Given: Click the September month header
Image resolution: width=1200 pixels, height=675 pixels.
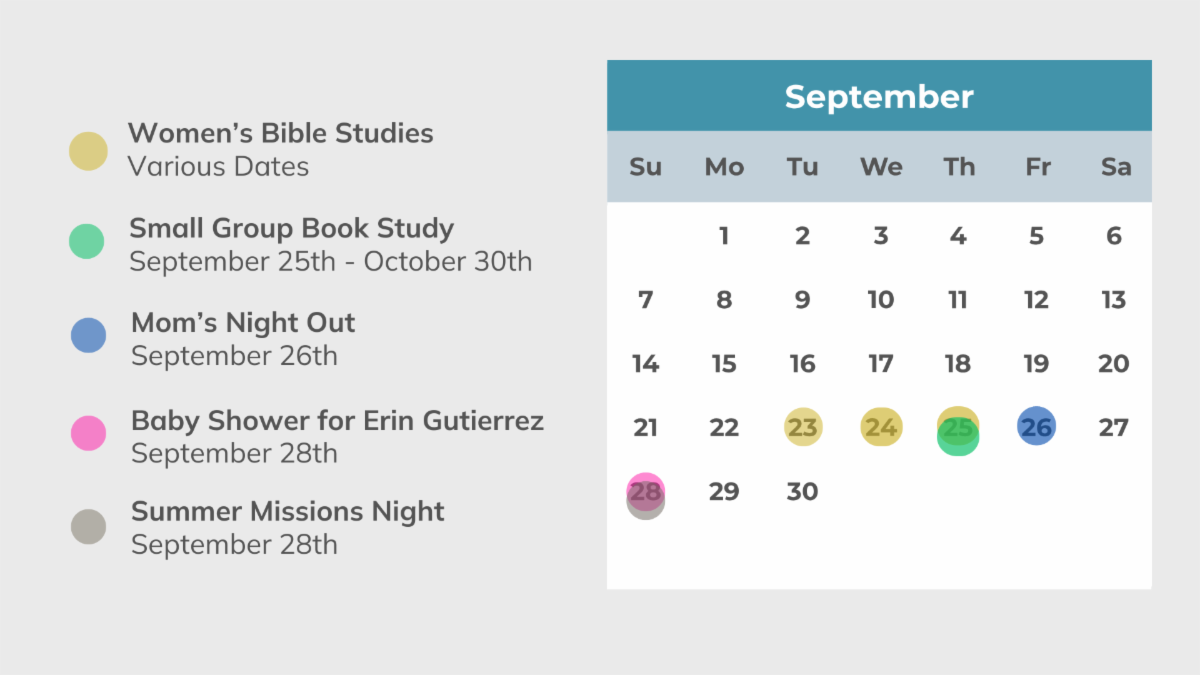Looking at the screenshot, I should 879,97.
